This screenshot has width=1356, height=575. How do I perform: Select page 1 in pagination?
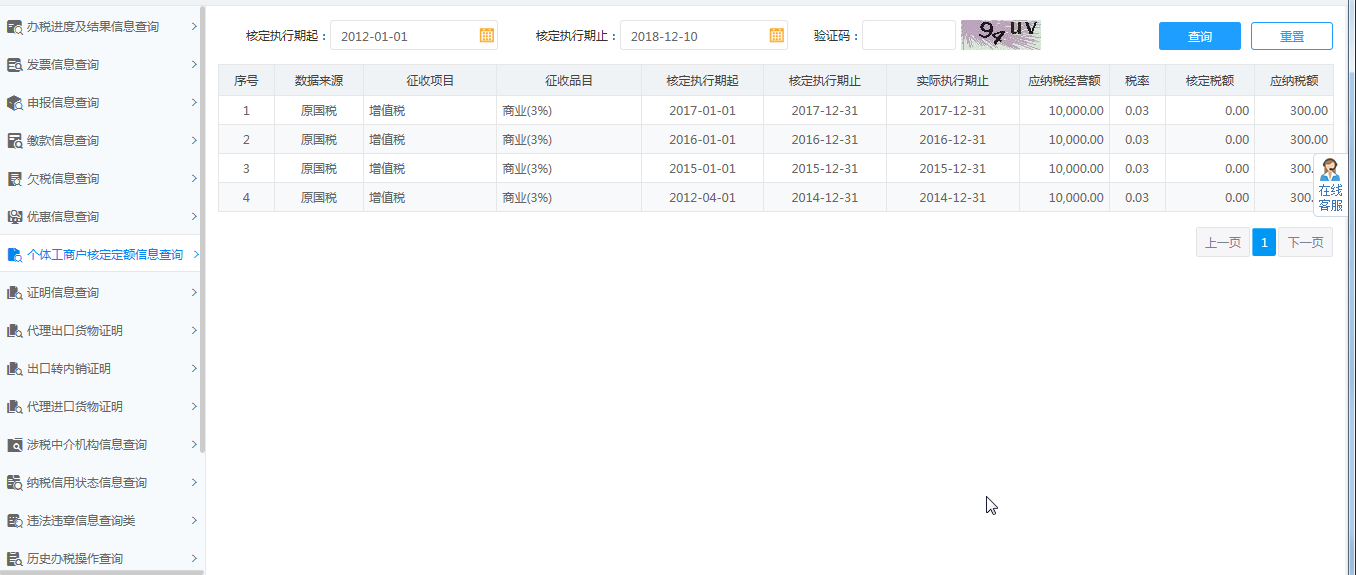pyautogui.click(x=1264, y=242)
